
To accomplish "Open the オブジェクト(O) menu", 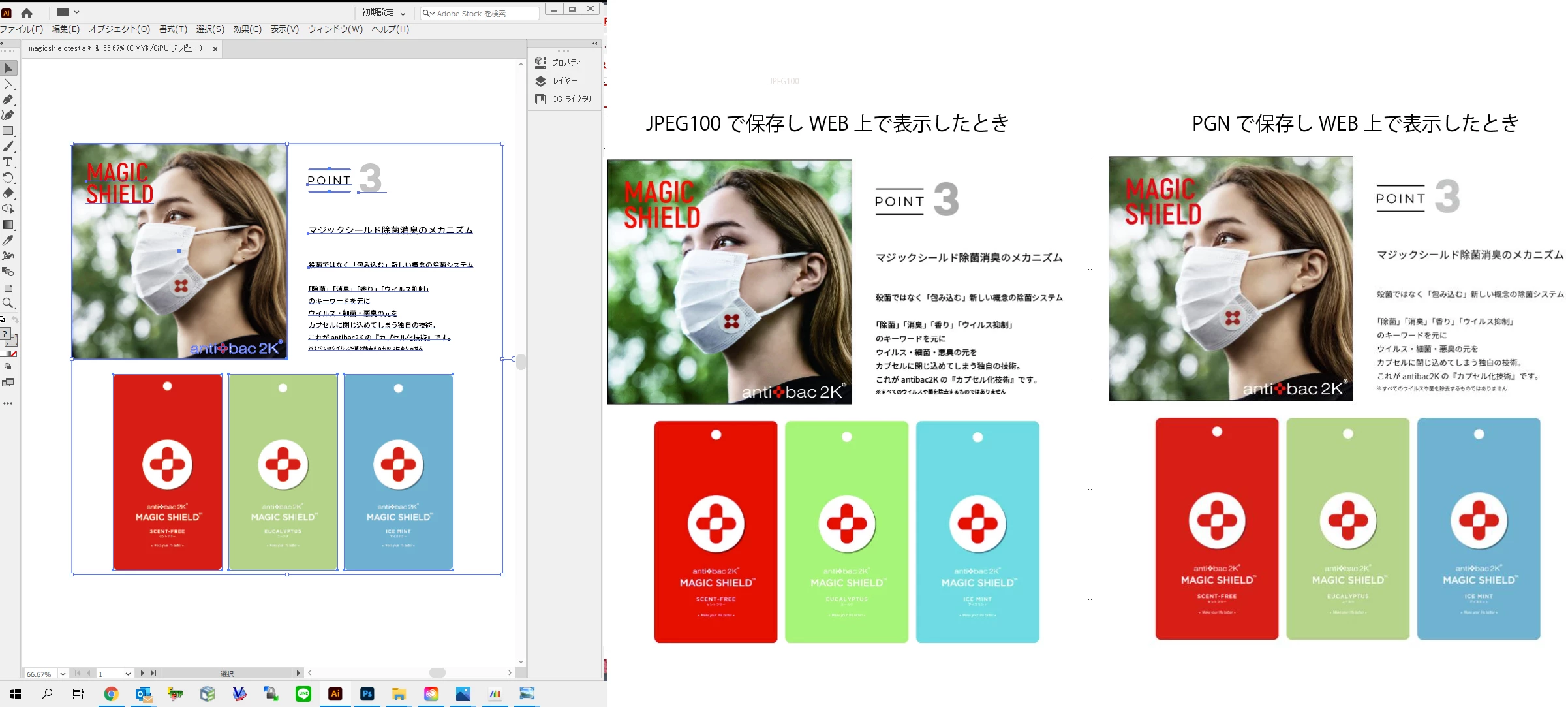I will coord(119,29).
